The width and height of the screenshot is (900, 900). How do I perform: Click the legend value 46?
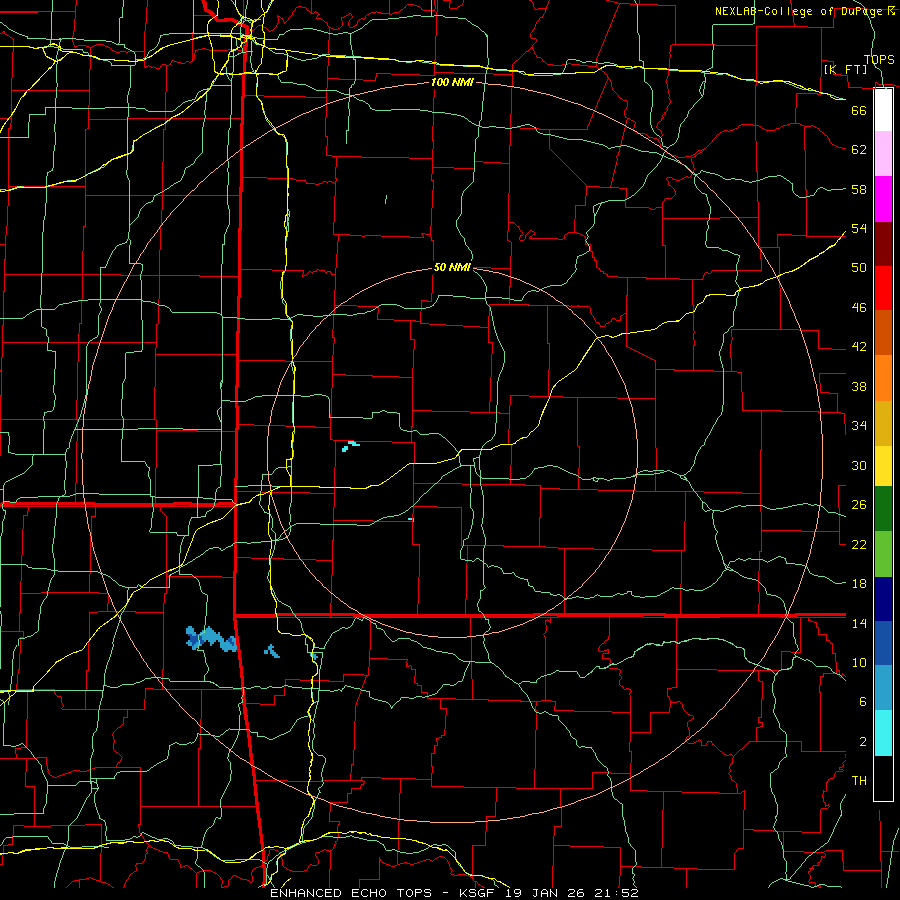coord(859,308)
